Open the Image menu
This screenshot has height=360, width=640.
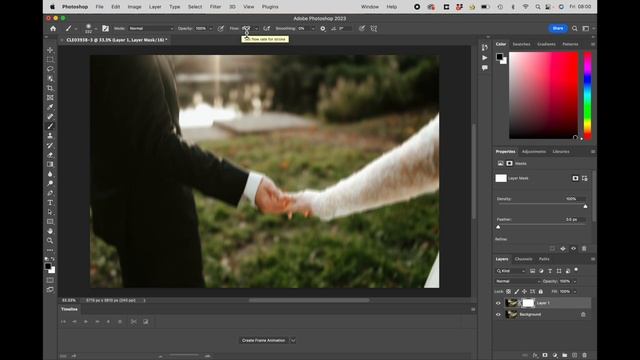pyautogui.click(x=134, y=7)
